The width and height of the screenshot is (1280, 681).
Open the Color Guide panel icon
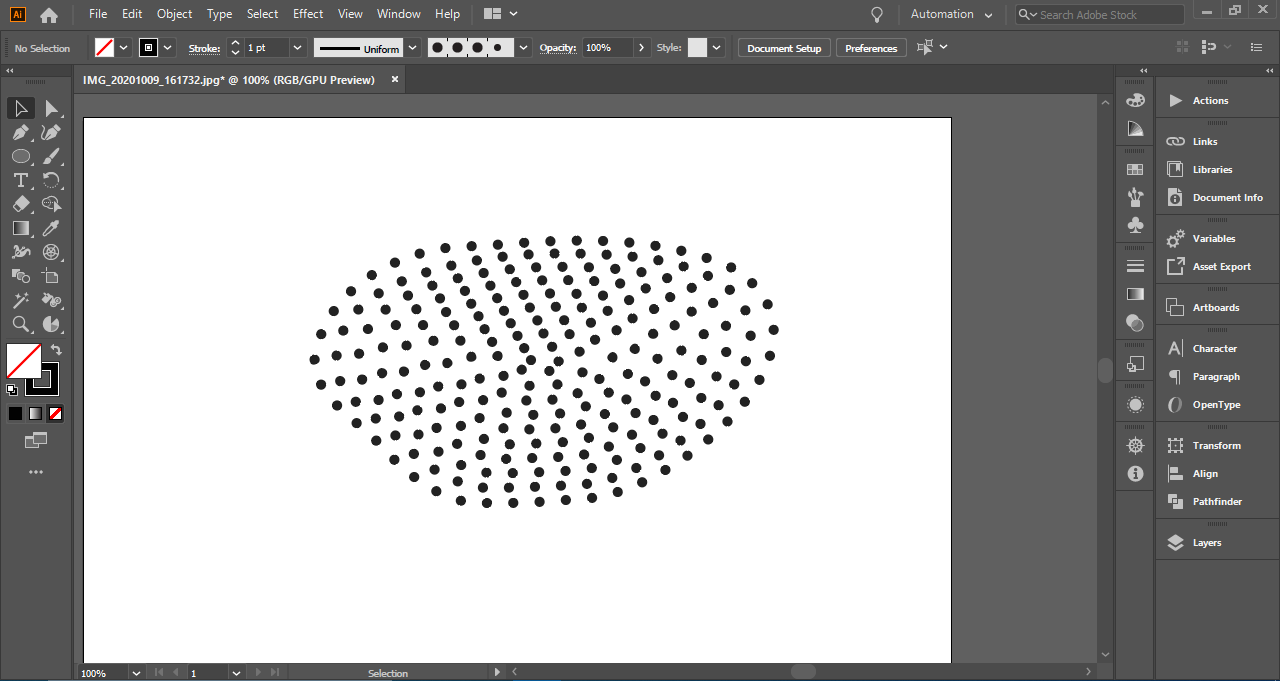[1135, 128]
